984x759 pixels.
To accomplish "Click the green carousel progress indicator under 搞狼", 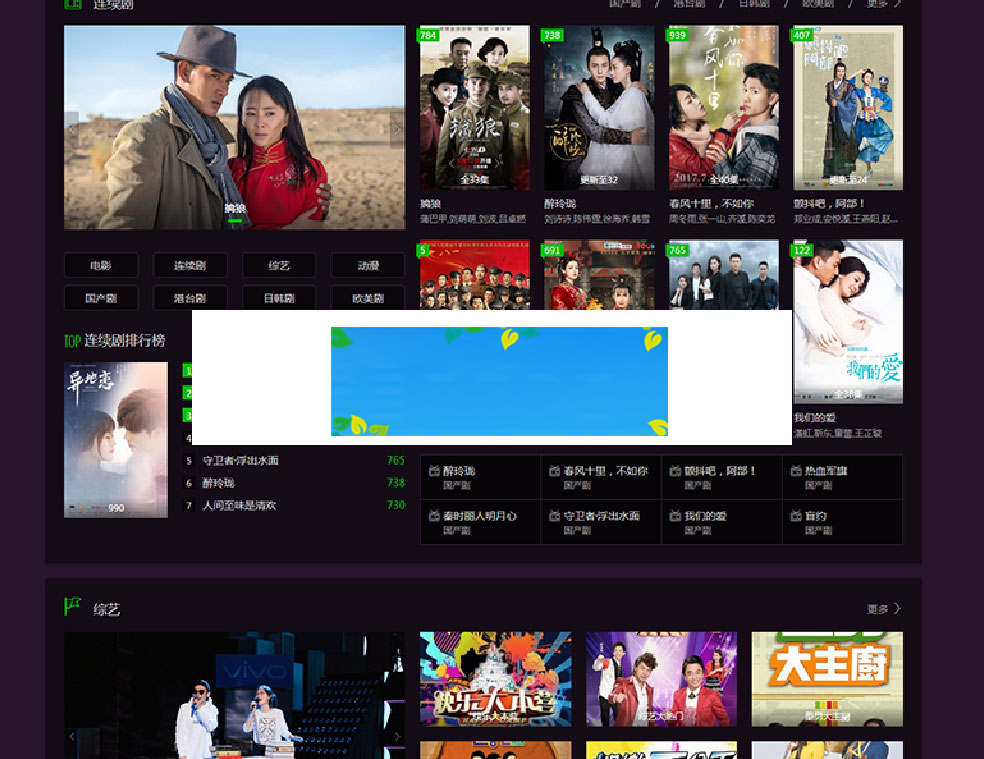I will 235,220.
